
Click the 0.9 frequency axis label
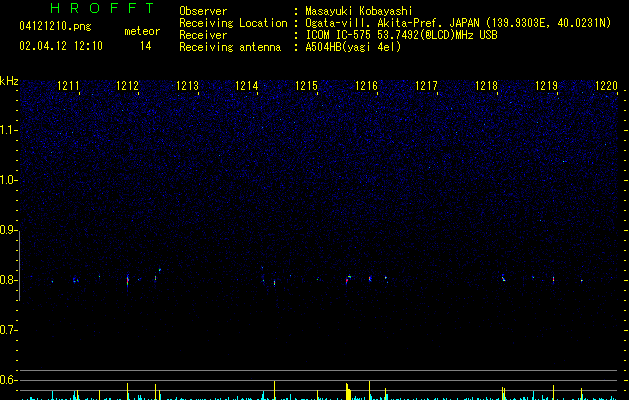(x=9, y=230)
